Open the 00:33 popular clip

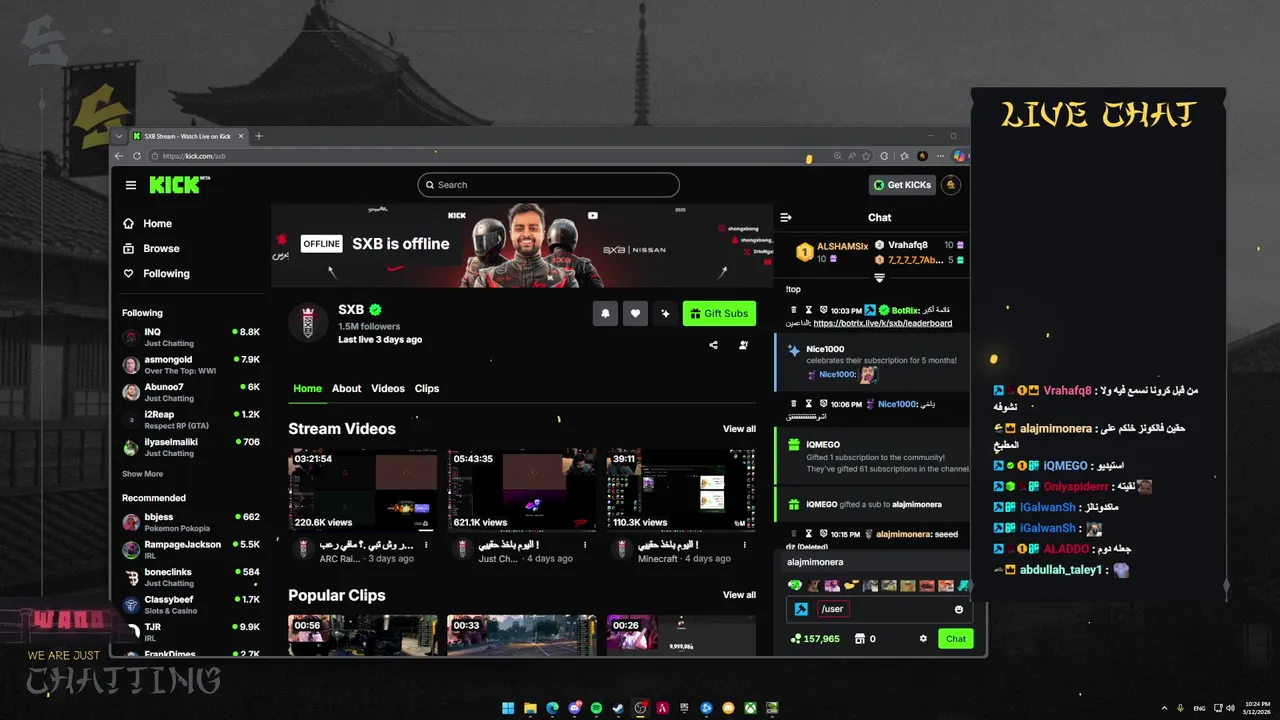(522, 635)
